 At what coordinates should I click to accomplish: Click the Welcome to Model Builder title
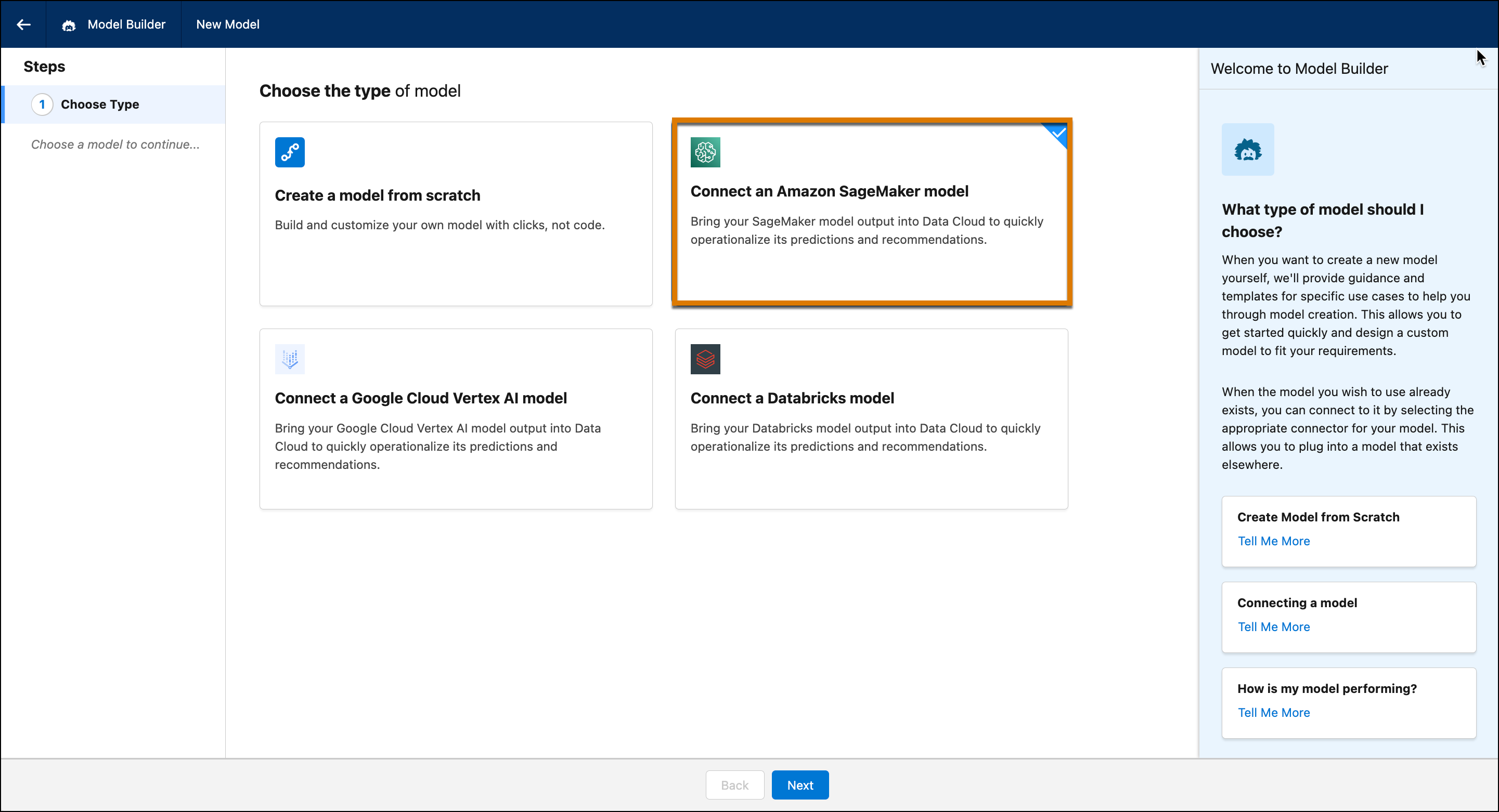(x=1299, y=69)
